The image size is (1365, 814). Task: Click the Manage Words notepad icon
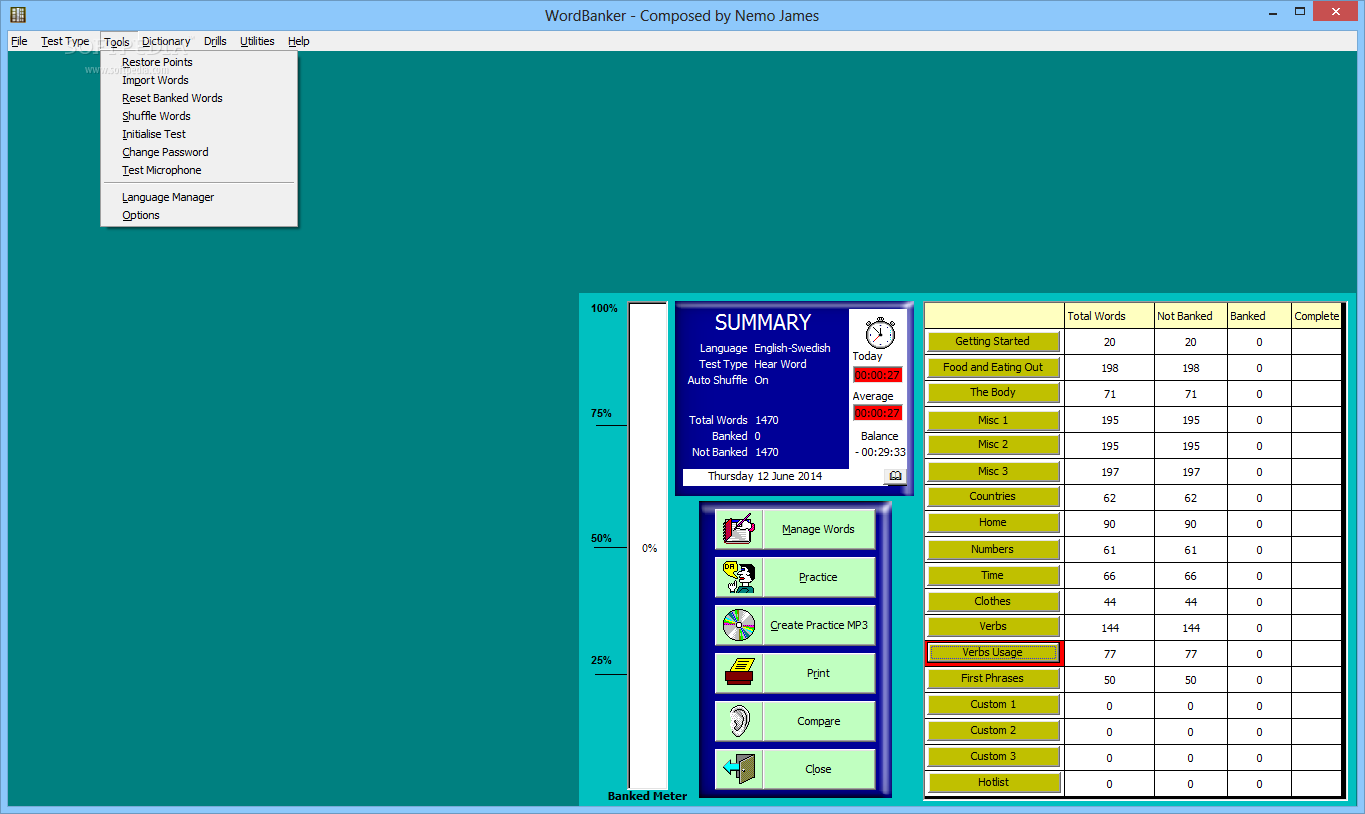(739, 529)
